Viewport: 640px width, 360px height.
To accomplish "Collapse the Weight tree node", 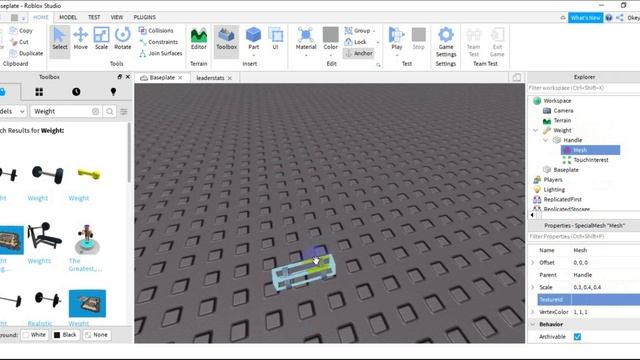I will (536, 130).
